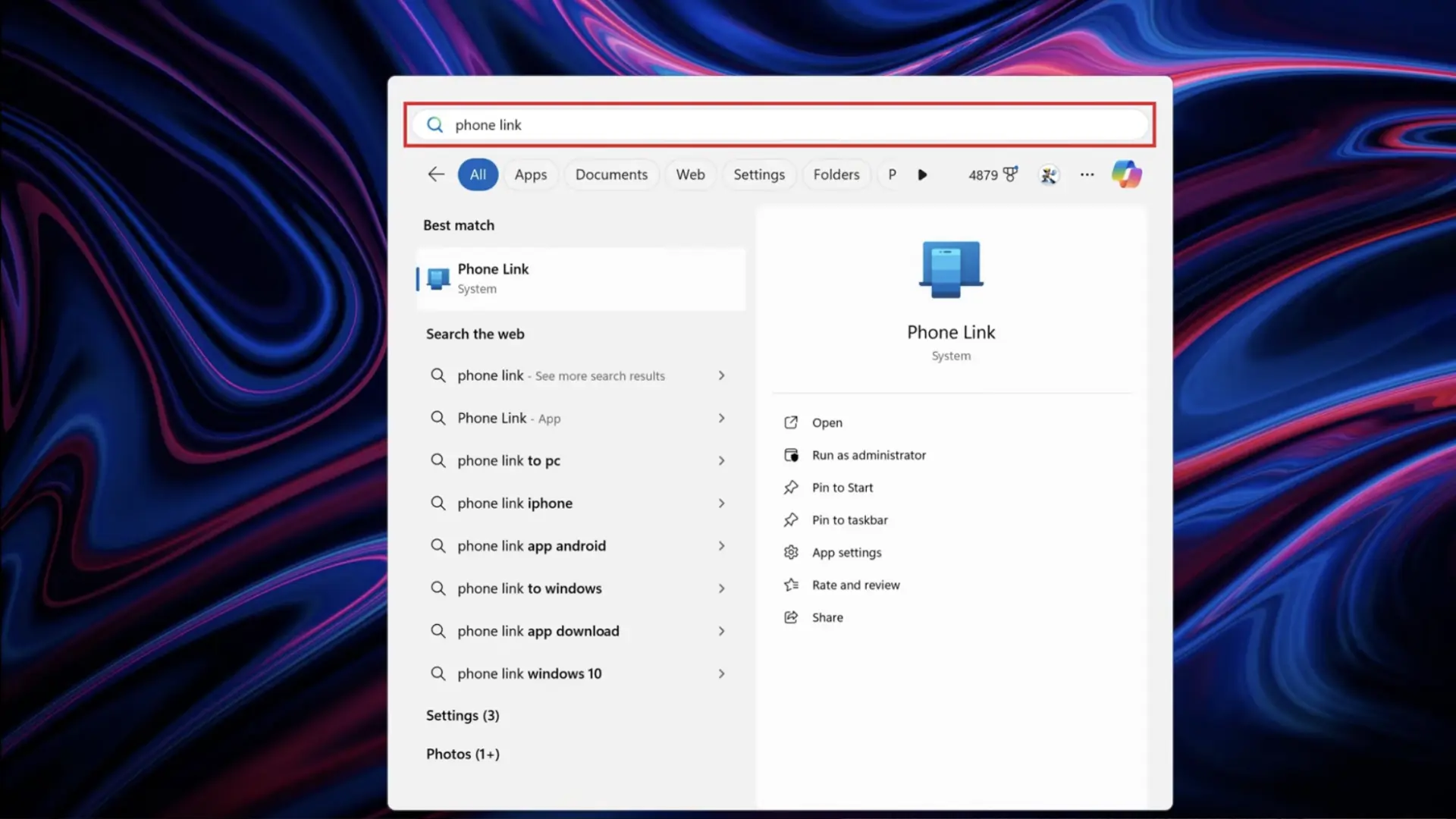This screenshot has height=819, width=1456.
Task: Expand chevron next to 'phone link iphone'
Action: click(x=721, y=503)
